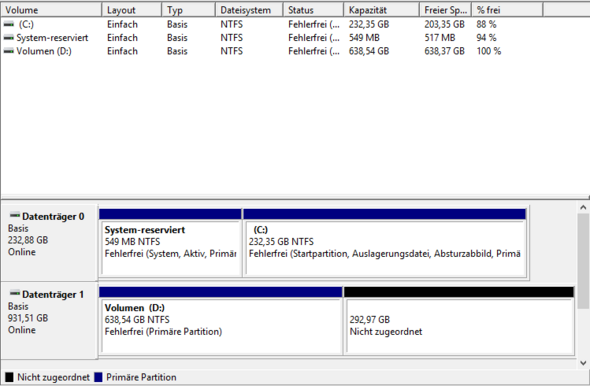Select the (C:) partition block on Datenträger 0
Image resolution: width=590 pixels, height=386 pixels.
click(385, 243)
